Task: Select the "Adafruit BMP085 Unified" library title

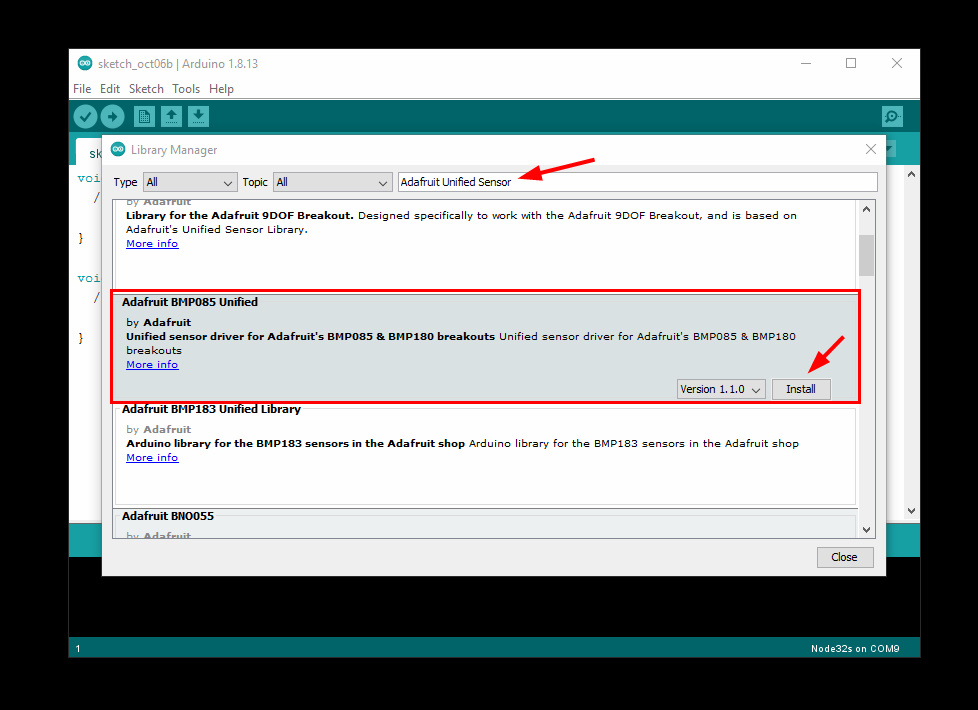Action: tap(190, 302)
